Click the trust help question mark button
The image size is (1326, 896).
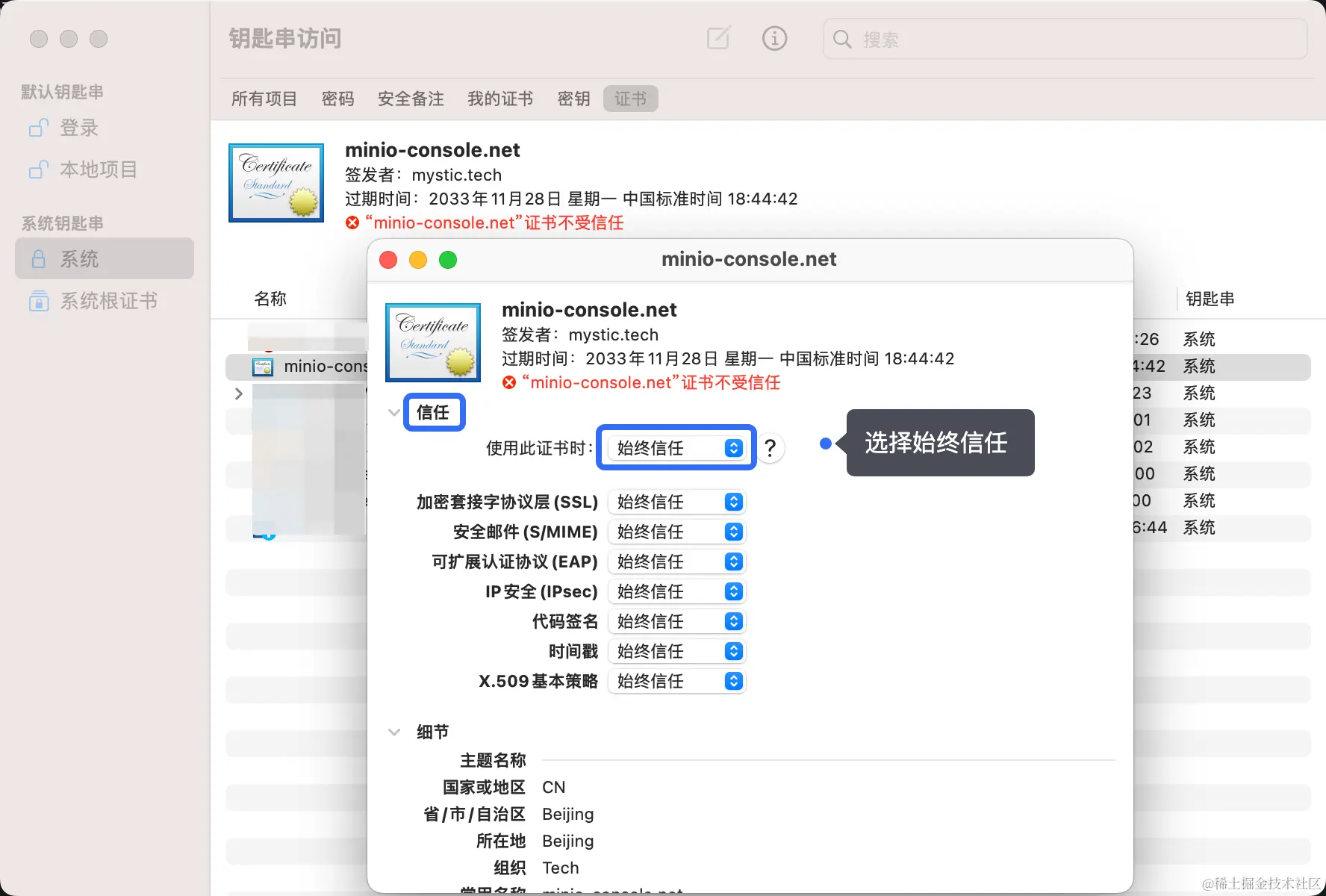tap(771, 448)
